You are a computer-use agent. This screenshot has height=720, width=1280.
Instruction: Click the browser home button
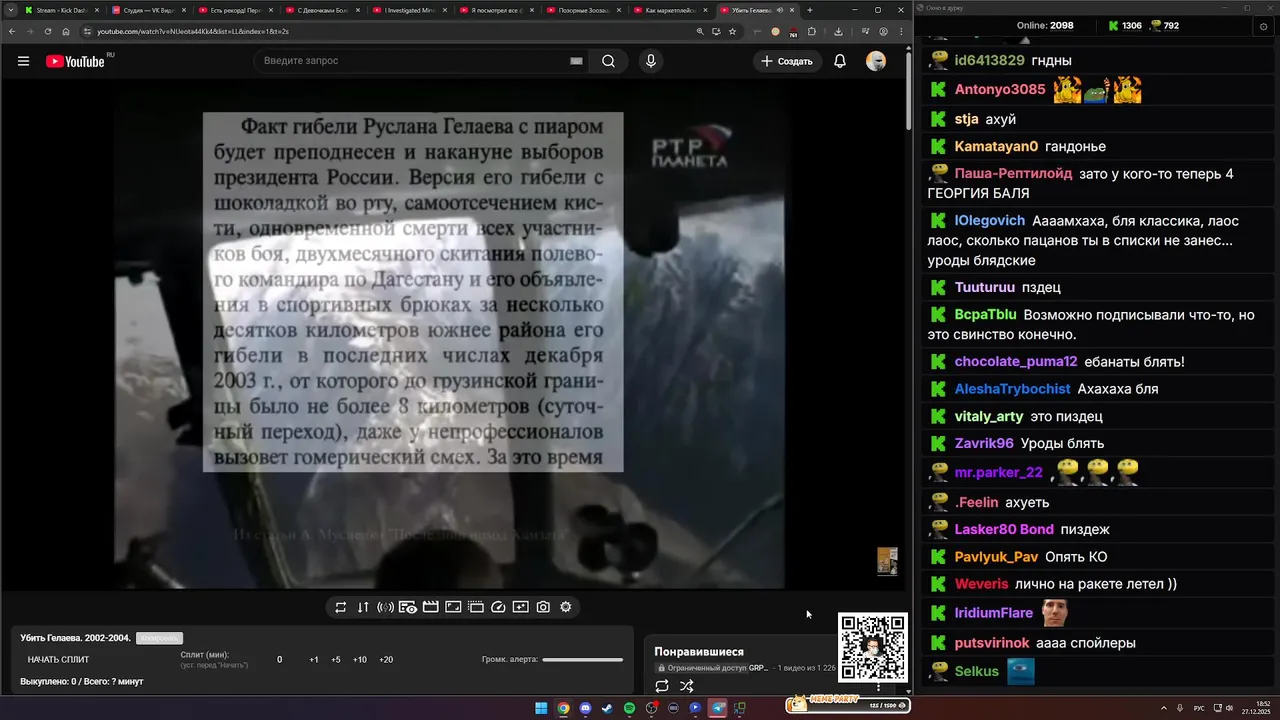point(66,31)
